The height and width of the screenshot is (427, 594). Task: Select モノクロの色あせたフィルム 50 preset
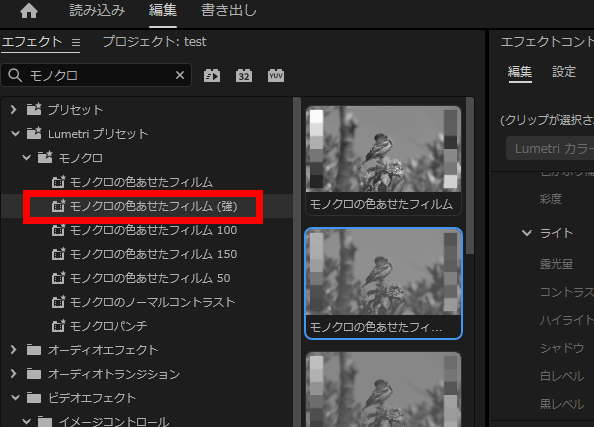pyautogui.click(x=150, y=278)
